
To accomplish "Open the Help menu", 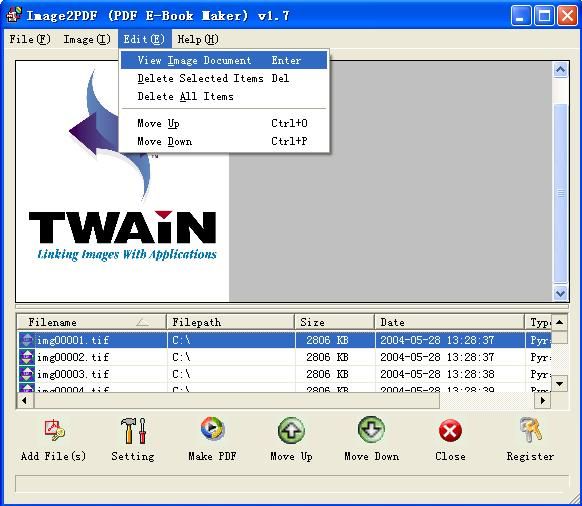I will (198, 39).
